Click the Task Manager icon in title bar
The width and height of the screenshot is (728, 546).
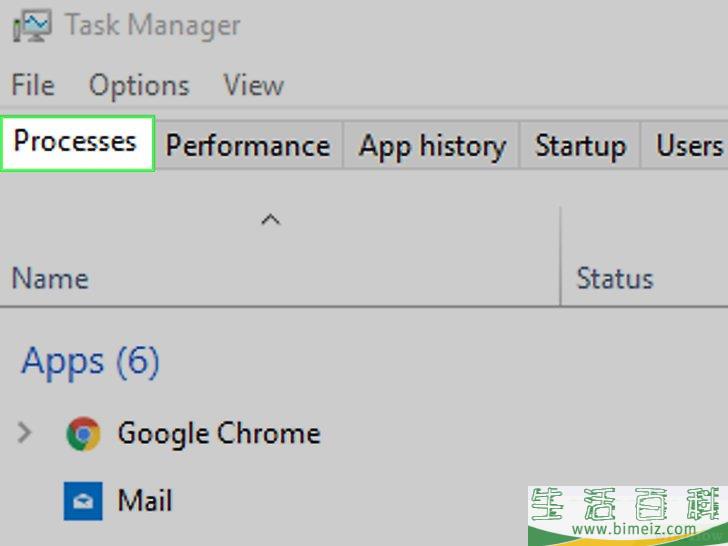(32, 26)
